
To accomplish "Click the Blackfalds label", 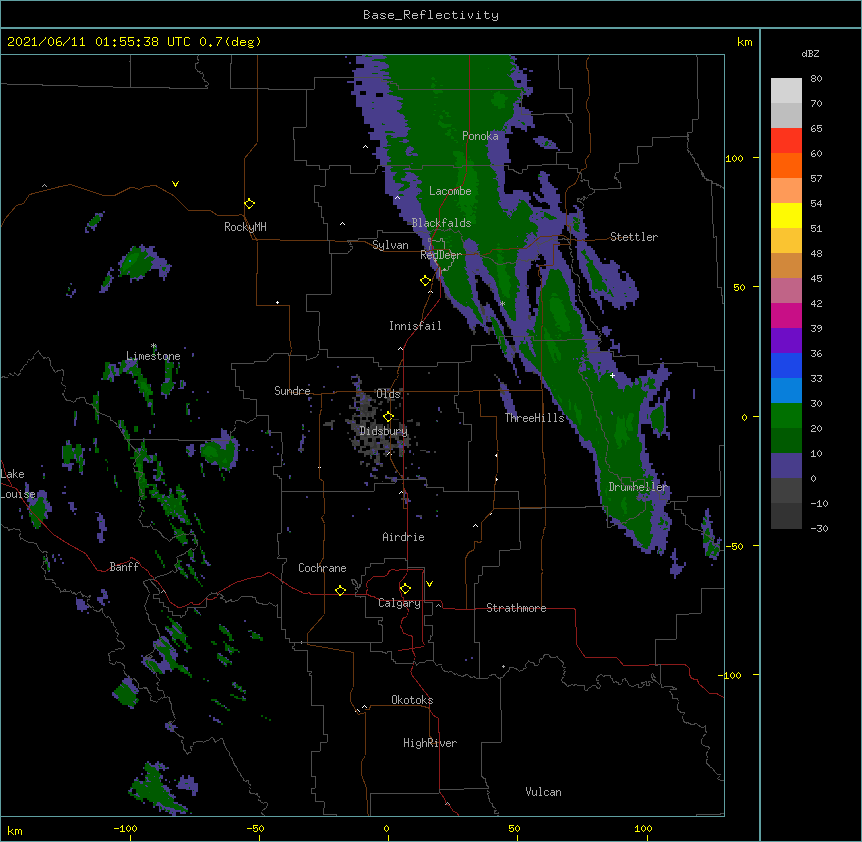I will point(441,223).
